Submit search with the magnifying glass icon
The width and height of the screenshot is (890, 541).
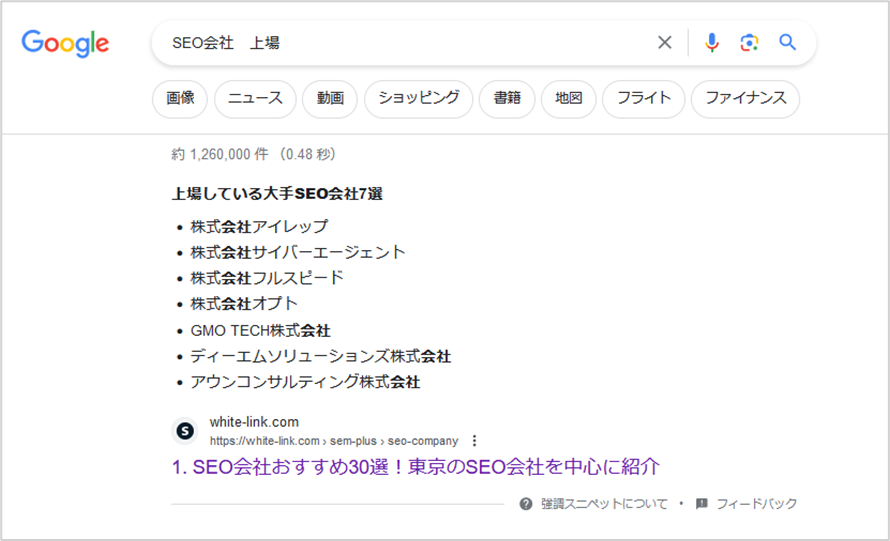(787, 42)
